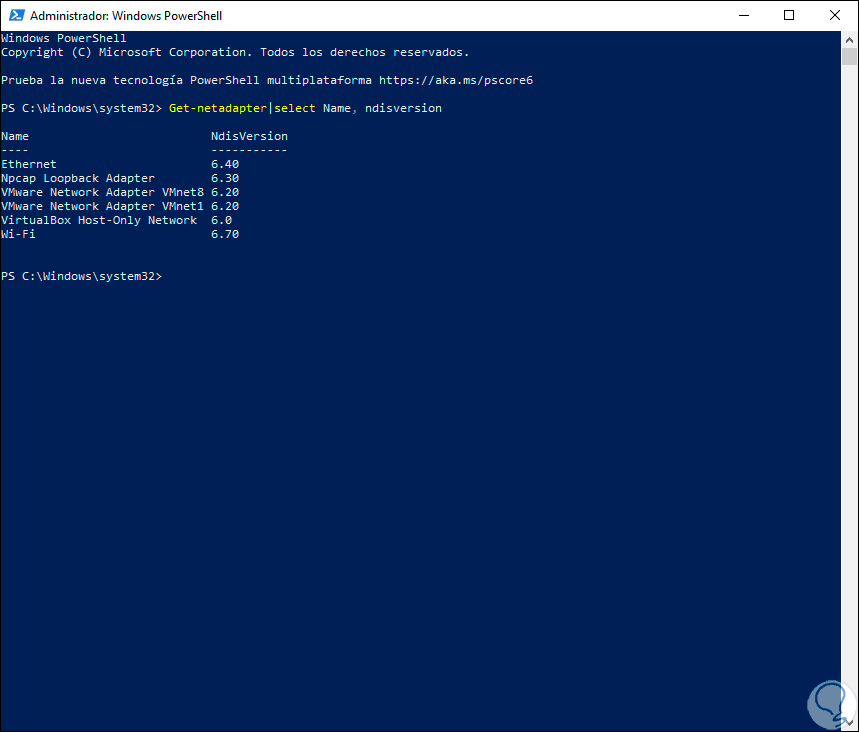The height and width of the screenshot is (732, 859).
Task: Minimize the PowerShell window
Action: pyautogui.click(x=743, y=15)
